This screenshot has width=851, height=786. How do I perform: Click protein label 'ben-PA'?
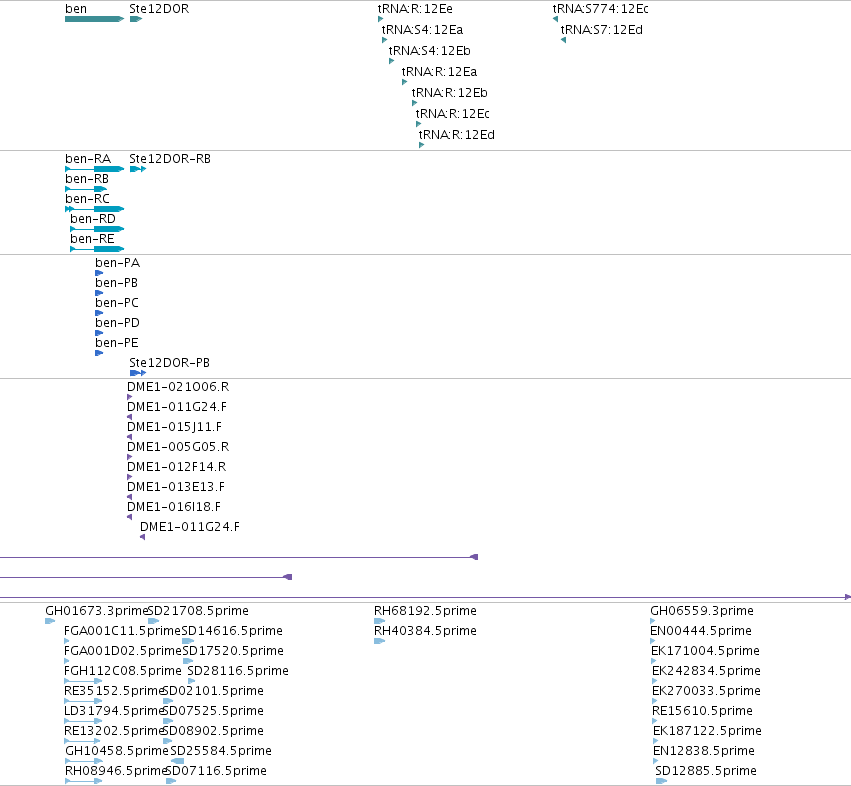click(x=118, y=263)
